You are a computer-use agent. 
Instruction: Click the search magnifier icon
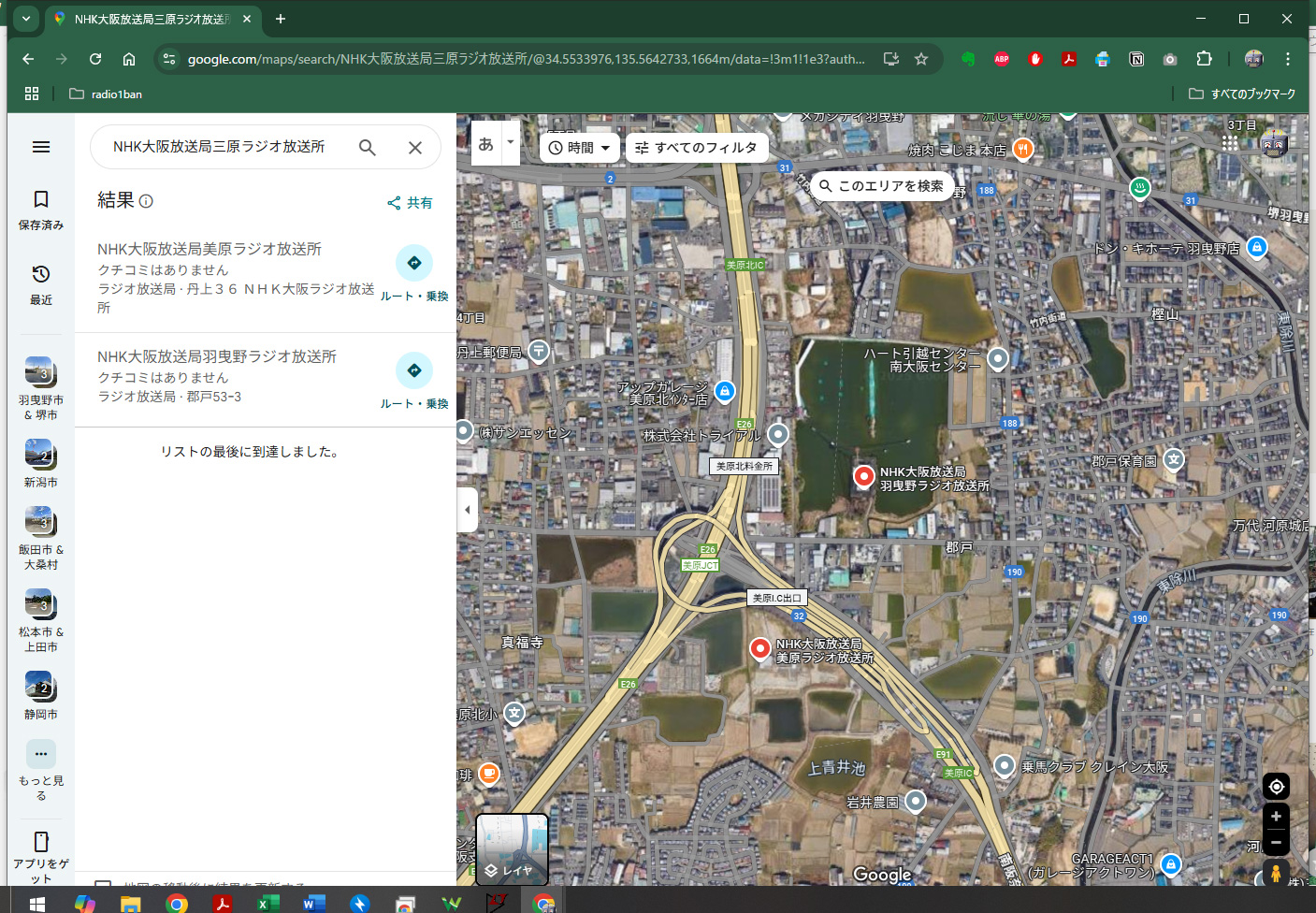coord(368,147)
